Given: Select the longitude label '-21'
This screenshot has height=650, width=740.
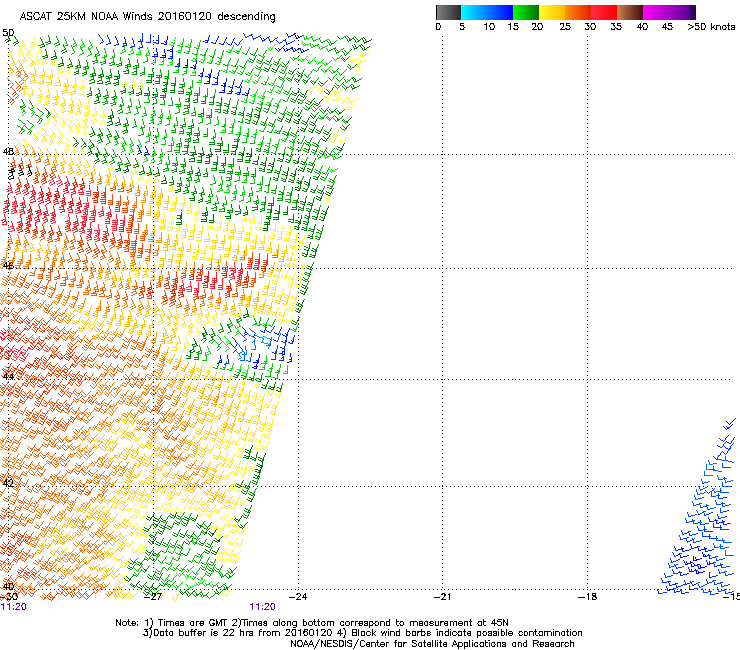Looking at the screenshot, I should pyautogui.click(x=442, y=597).
